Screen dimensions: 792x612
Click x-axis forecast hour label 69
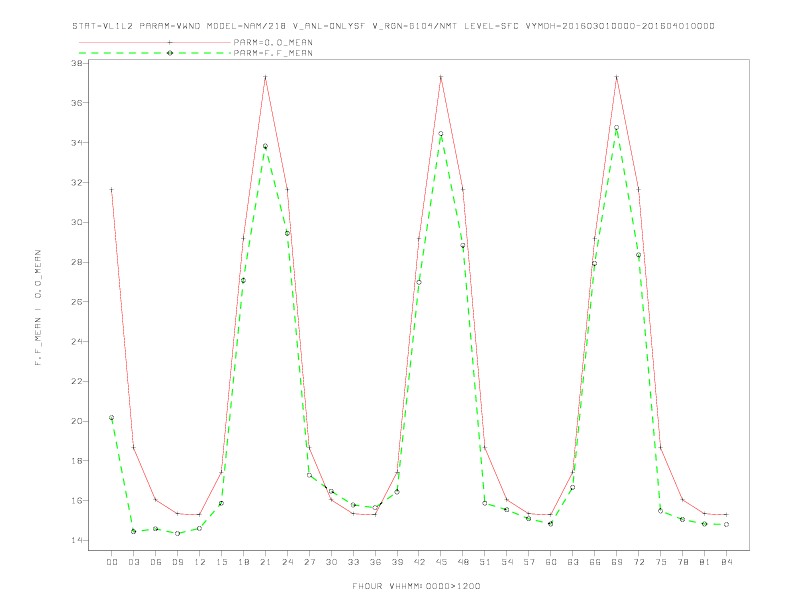(617, 562)
